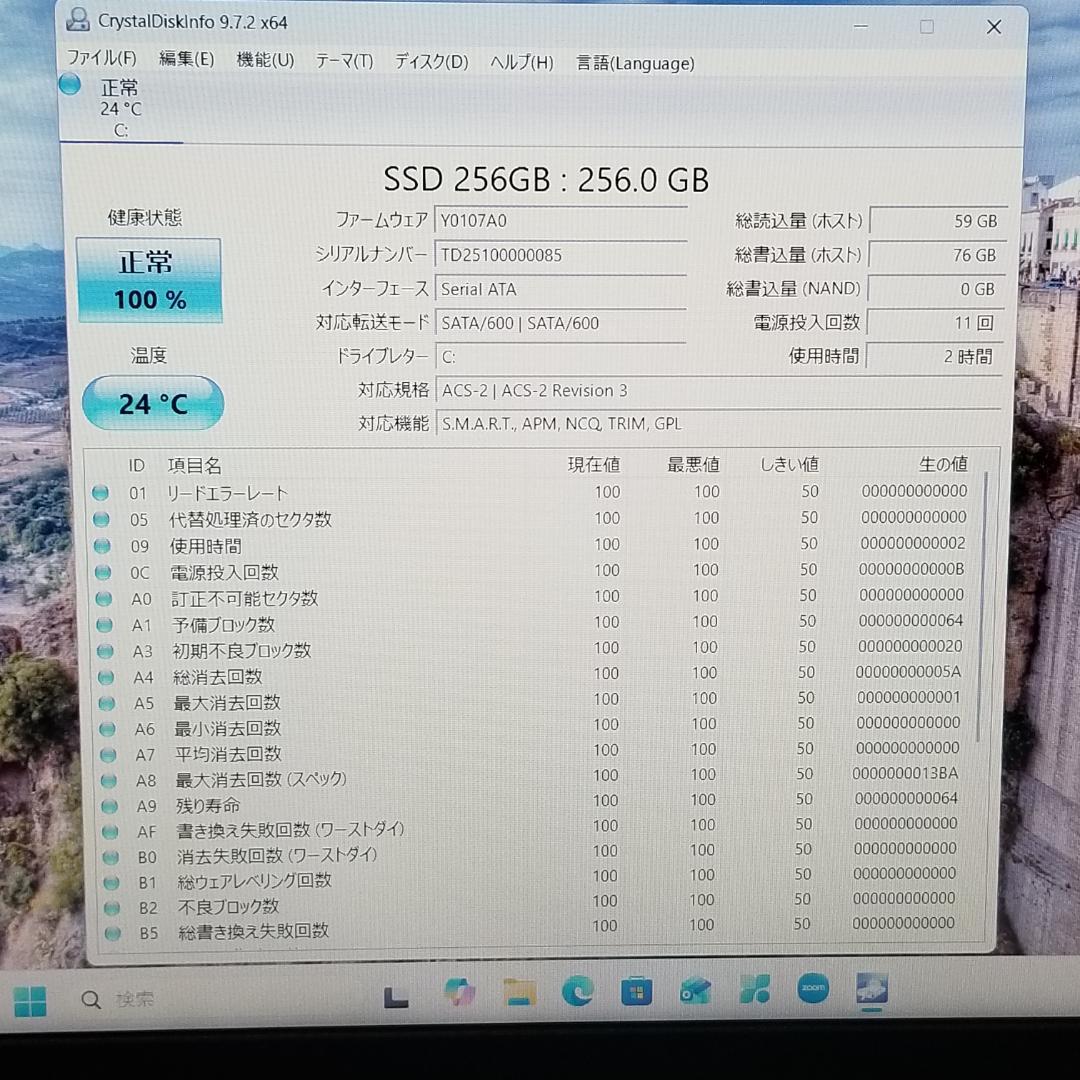Screen dimensions: 1080x1080
Task: Open Outlook from the taskbar
Action: [695, 990]
